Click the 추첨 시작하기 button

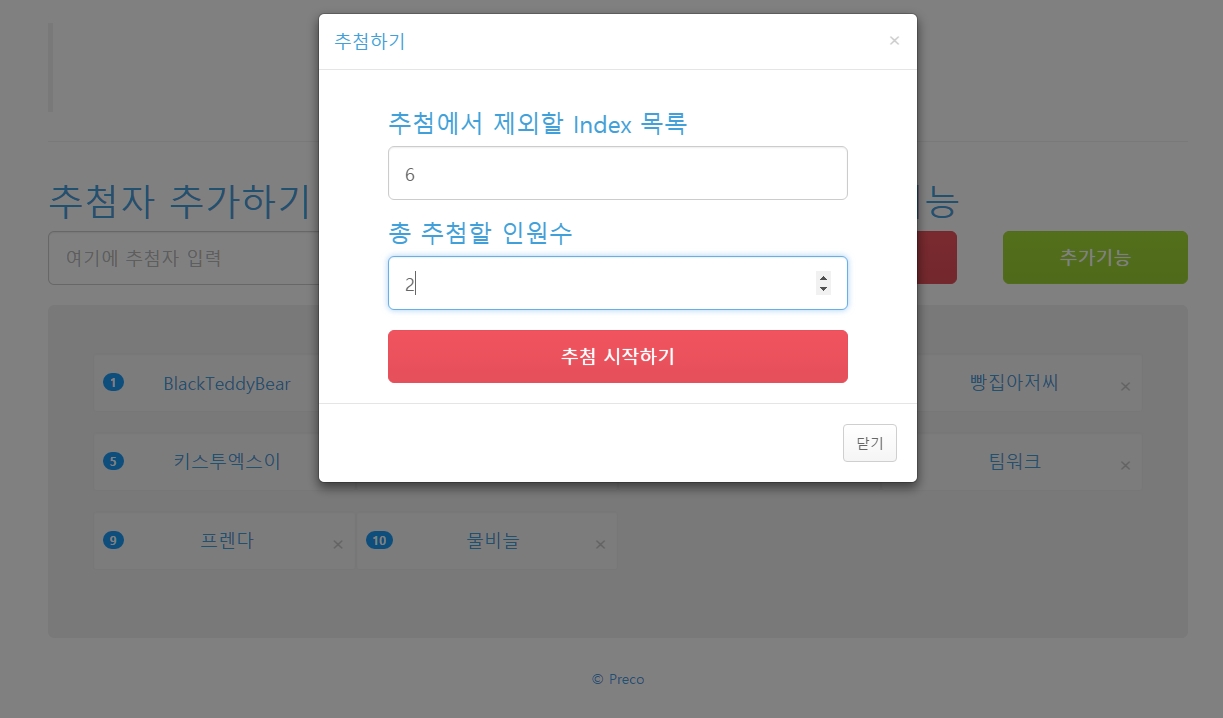tap(618, 356)
